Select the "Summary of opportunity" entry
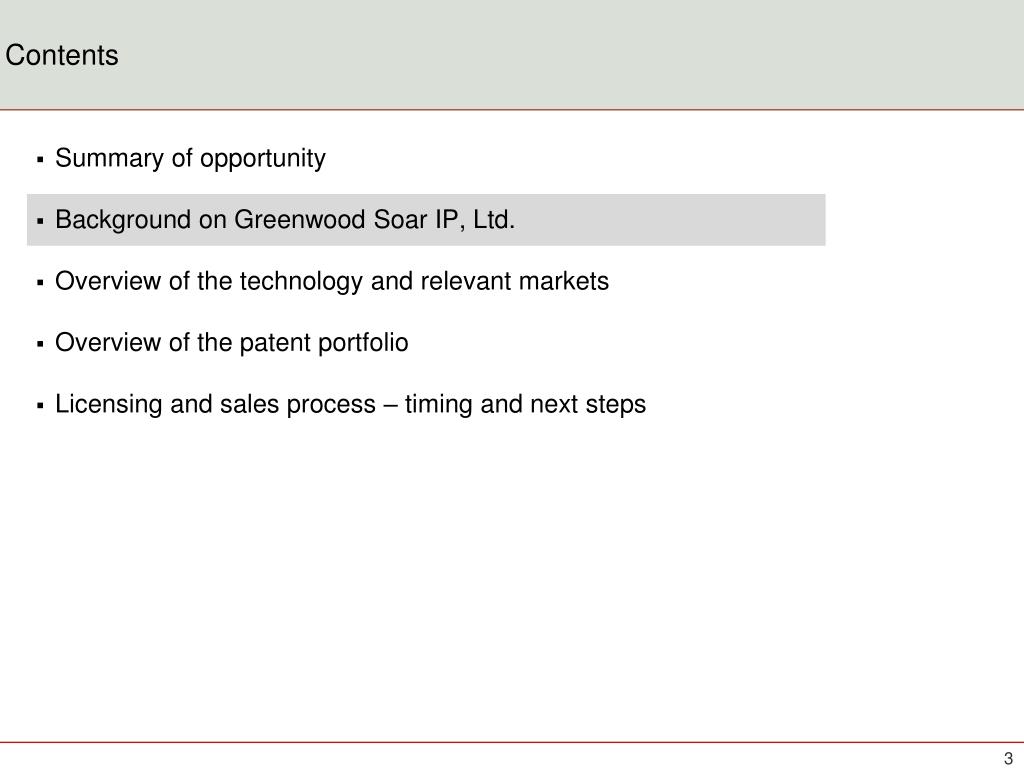This screenshot has width=1024, height=768. tap(190, 159)
